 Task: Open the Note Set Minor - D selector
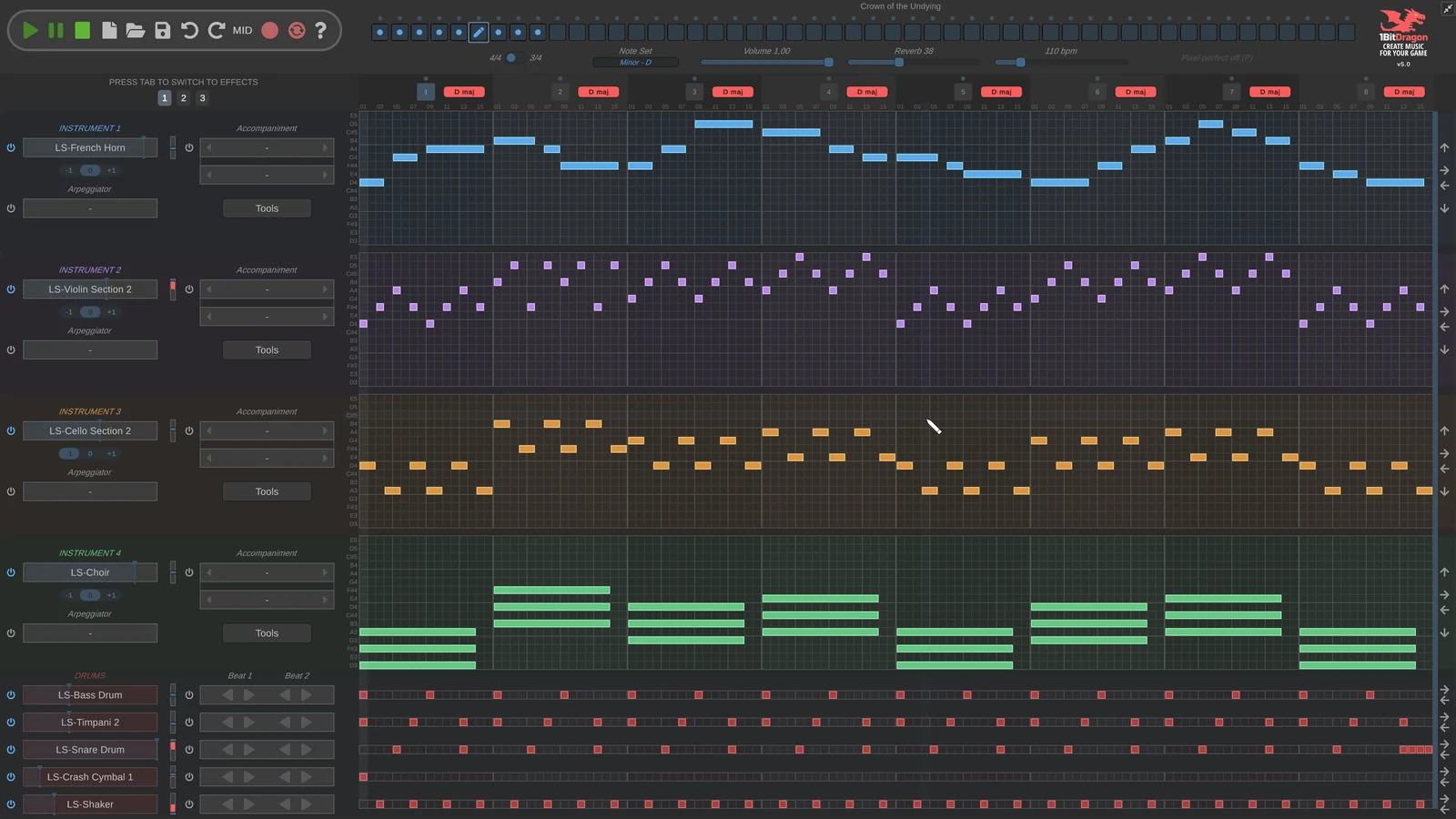(635, 62)
